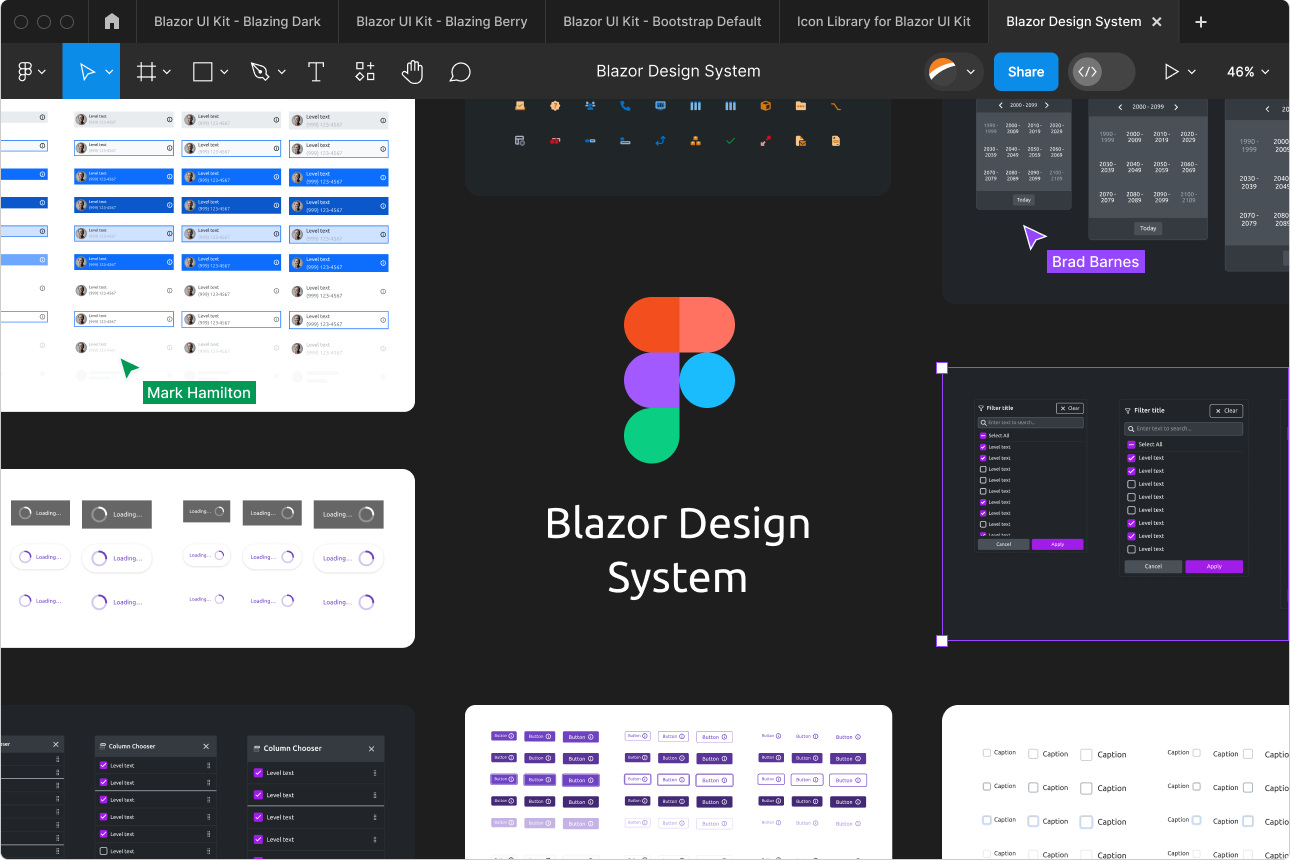Click Cancel in the larger Filter title panel
The height and width of the screenshot is (860, 1290).
click(x=1153, y=566)
